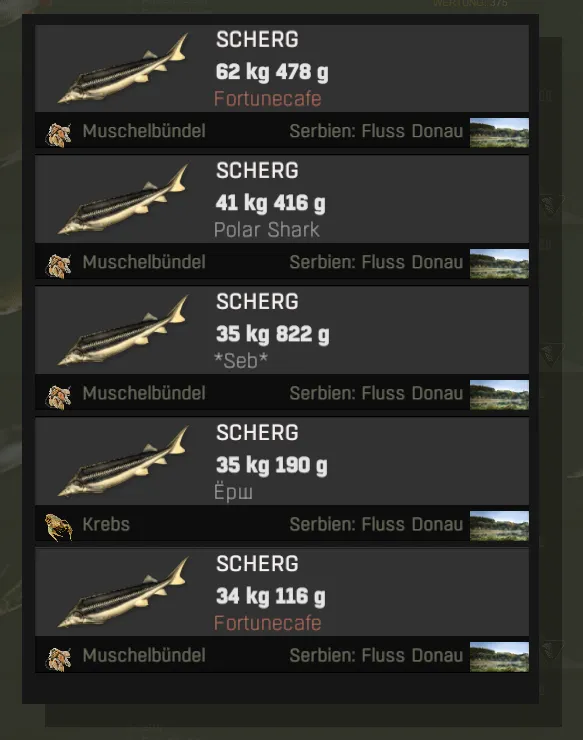Select the 35 kg 822 g Scherg fish image
583x740 pixels.
124,331
